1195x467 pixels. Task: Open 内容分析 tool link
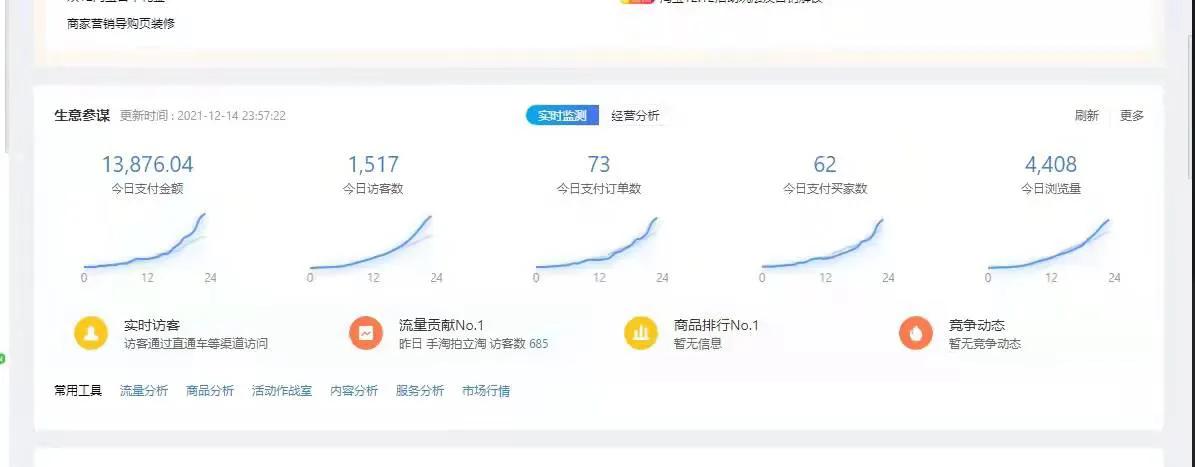(354, 391)
